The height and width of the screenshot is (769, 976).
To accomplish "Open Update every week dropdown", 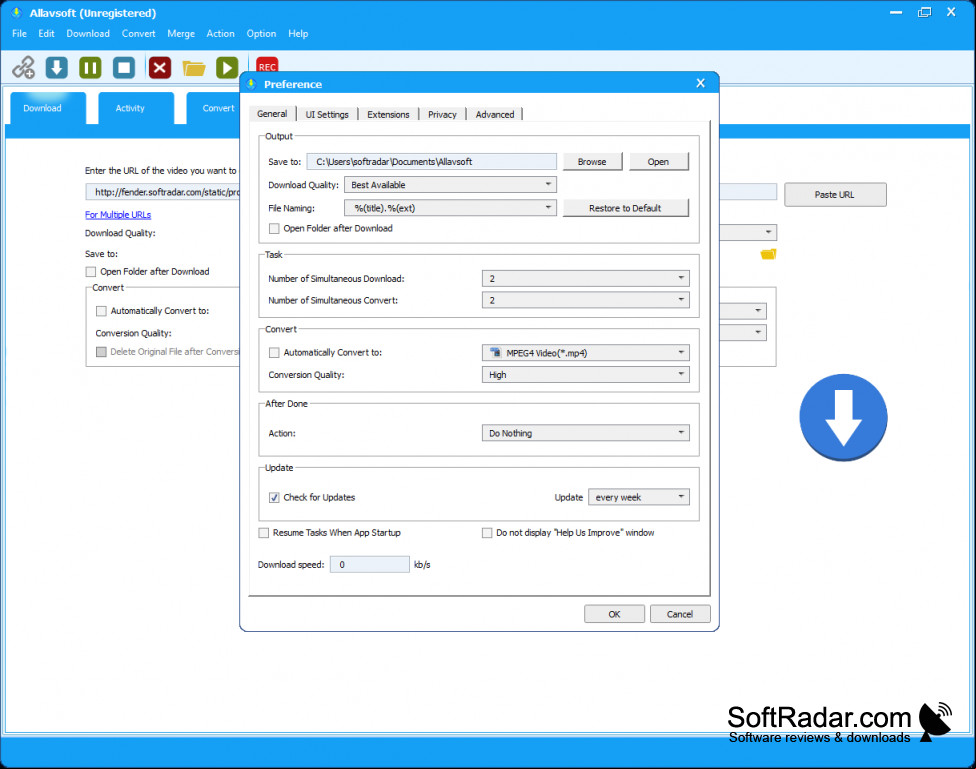I will (x=639, y=497).
